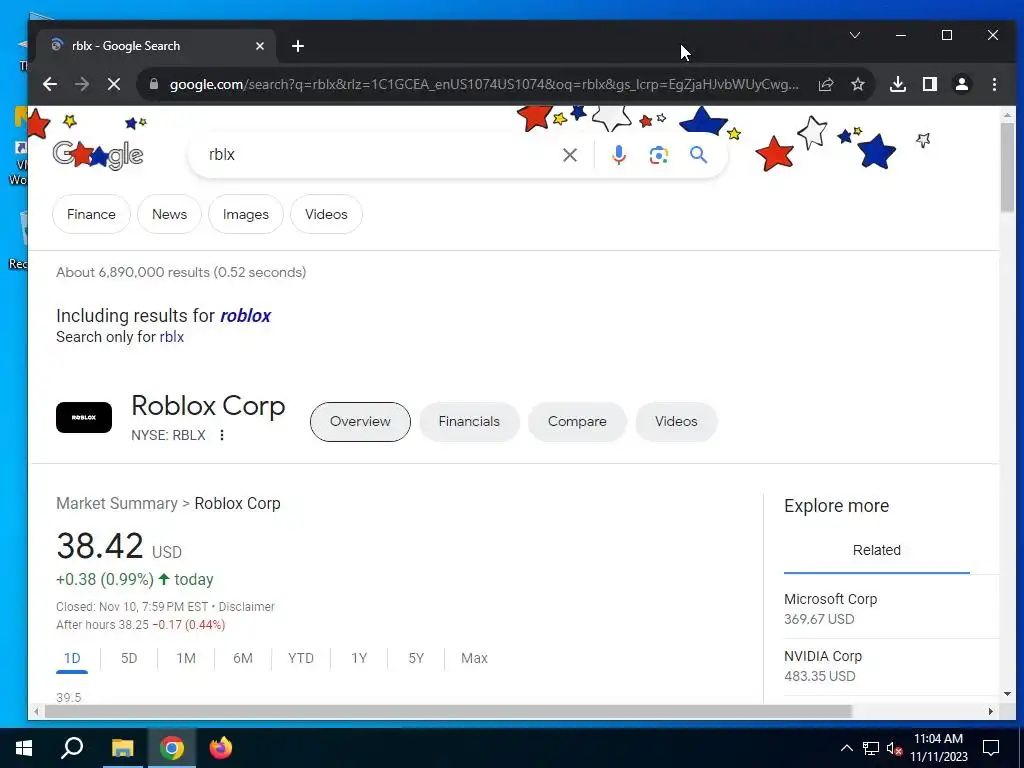
Task: Click the muted volume tray icon
Action: pyautogui.click(x=895, y=748)
